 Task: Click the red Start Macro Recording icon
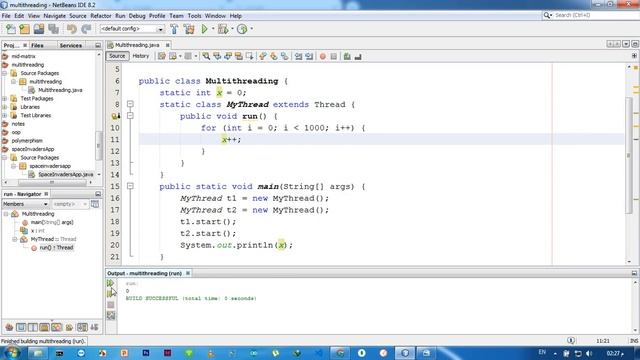322,56
